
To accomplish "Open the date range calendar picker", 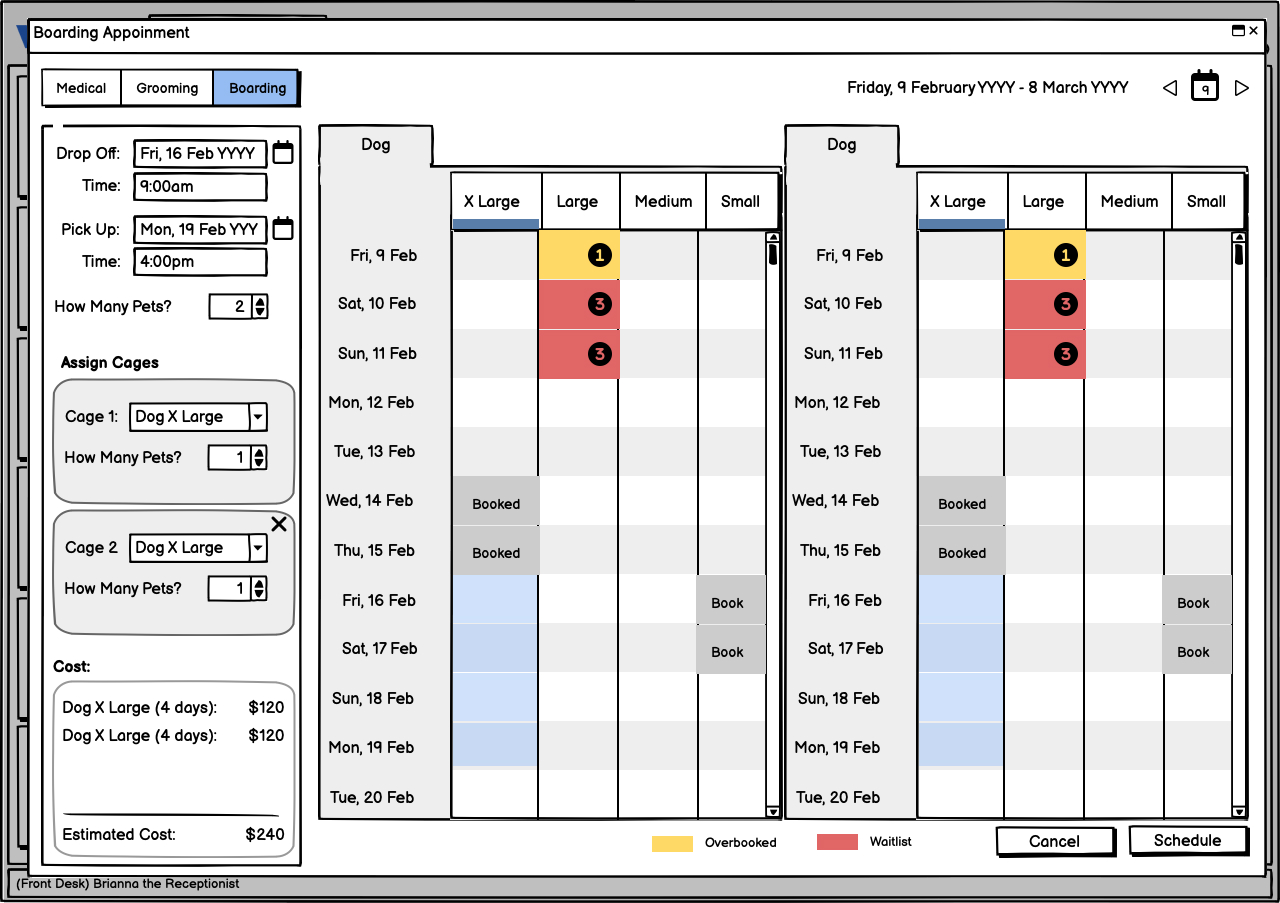I will 1205,87.
